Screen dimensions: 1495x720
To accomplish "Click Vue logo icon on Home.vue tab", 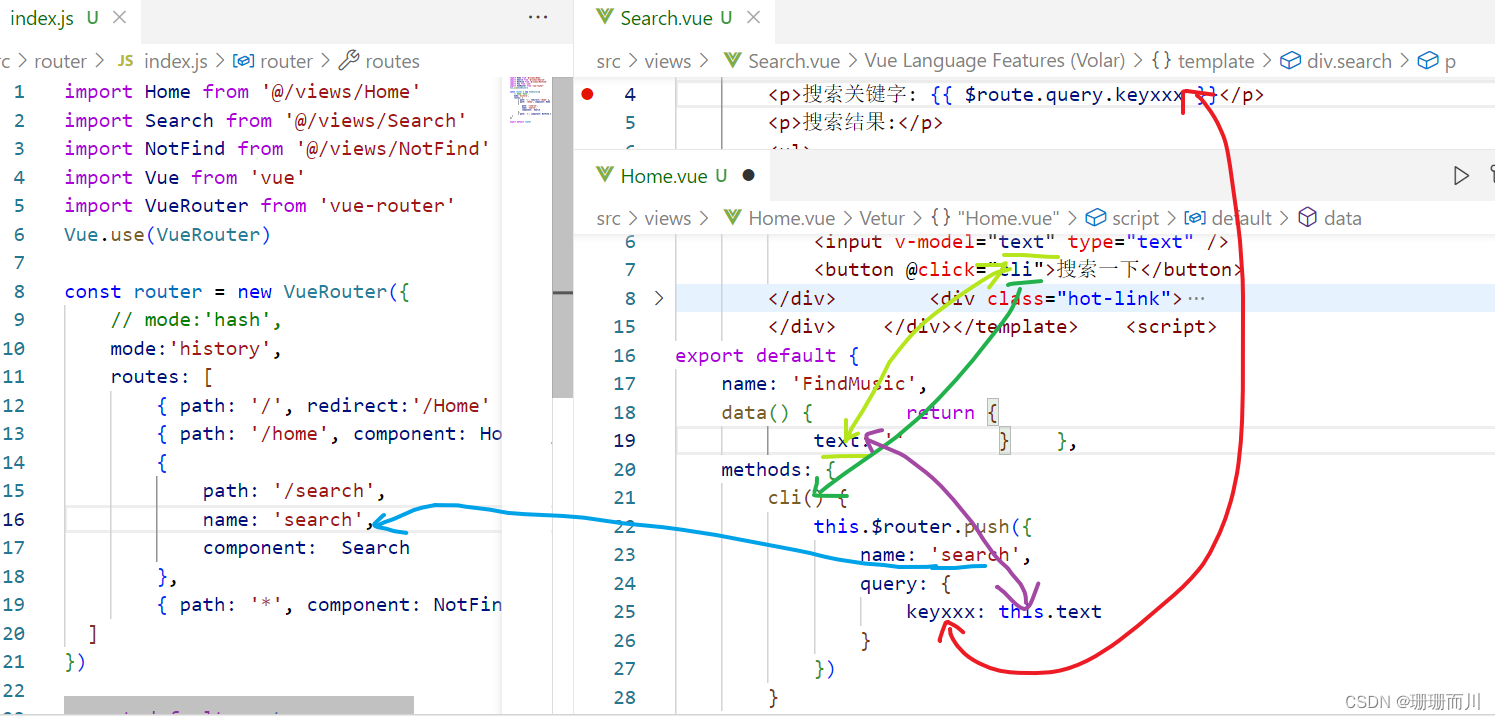I will click(x=604, y=175).
